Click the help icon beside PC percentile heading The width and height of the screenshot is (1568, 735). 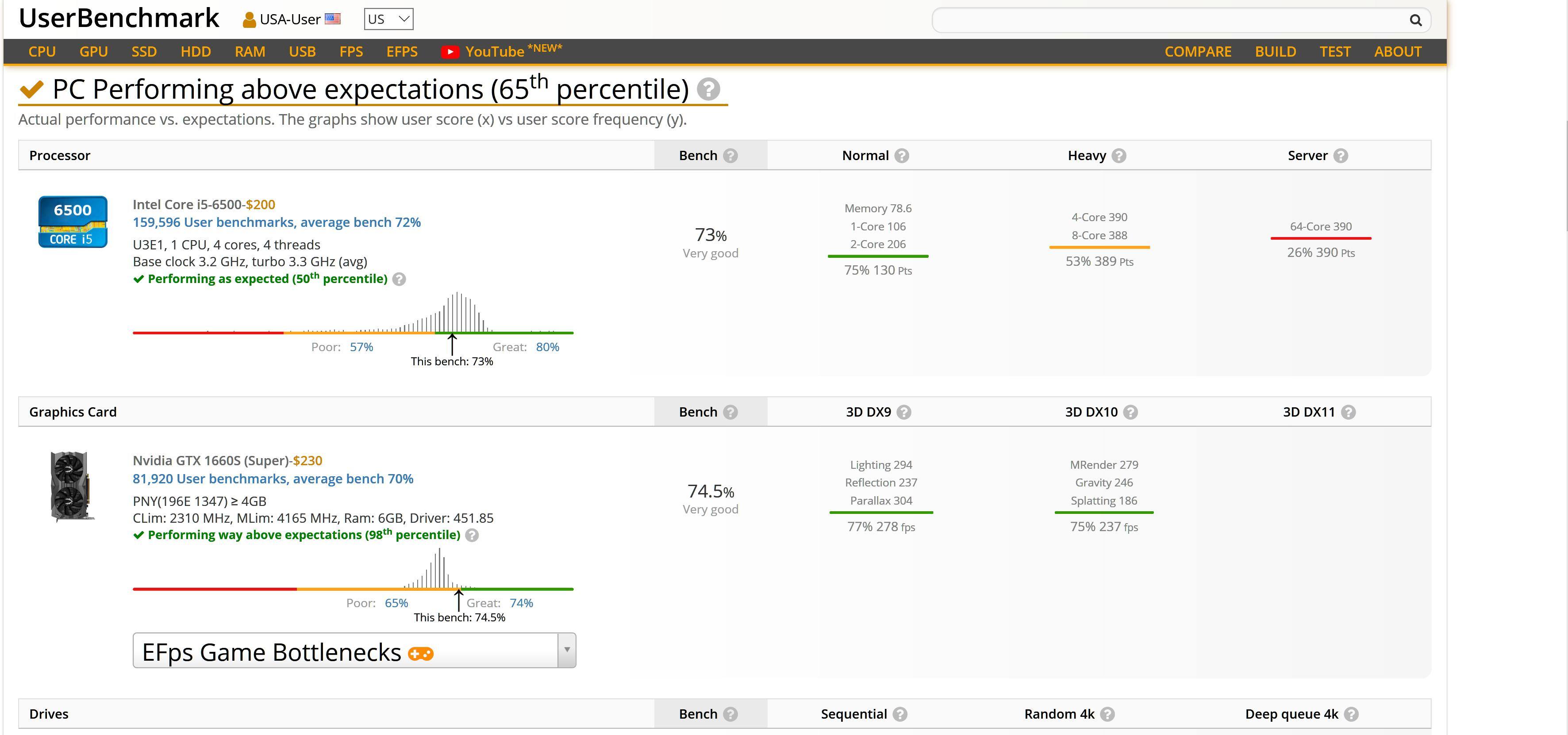[708, 89]
